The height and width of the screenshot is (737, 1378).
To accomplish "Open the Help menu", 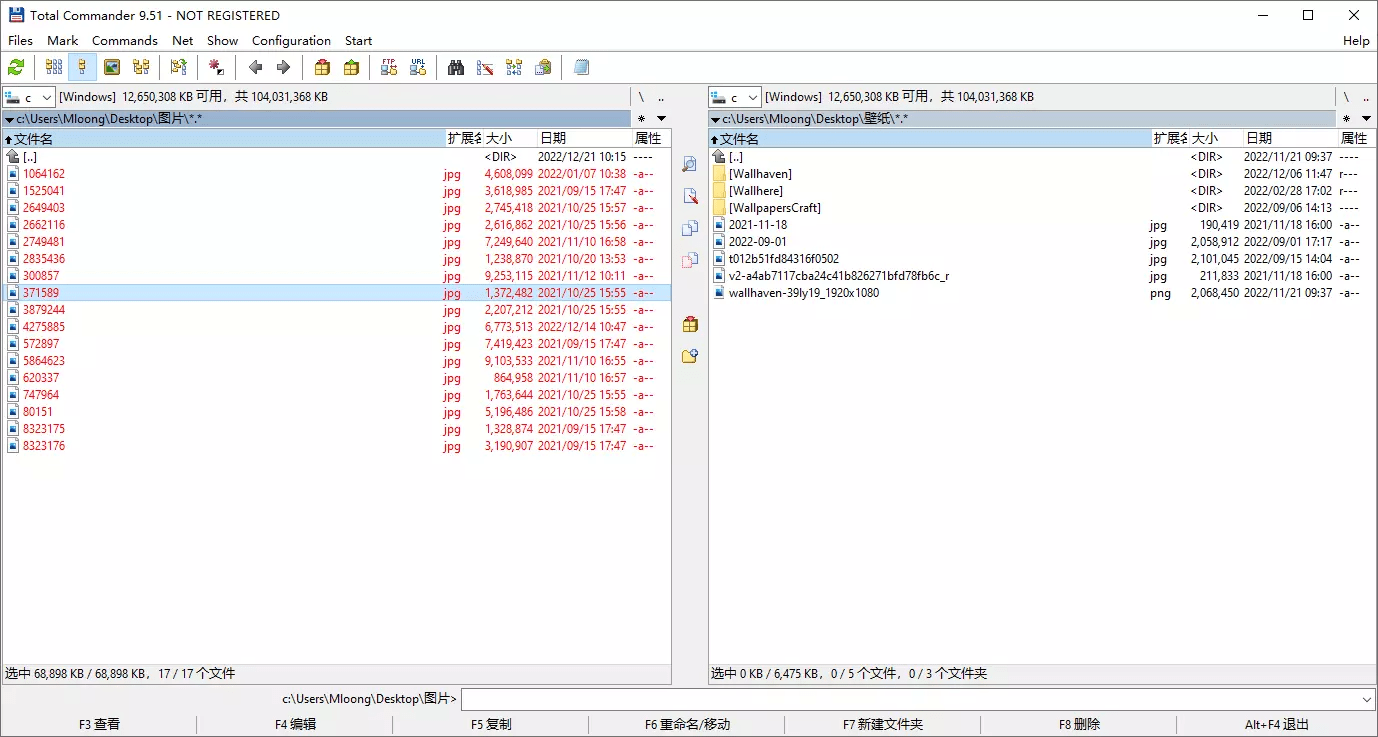I will (1356, 41).
